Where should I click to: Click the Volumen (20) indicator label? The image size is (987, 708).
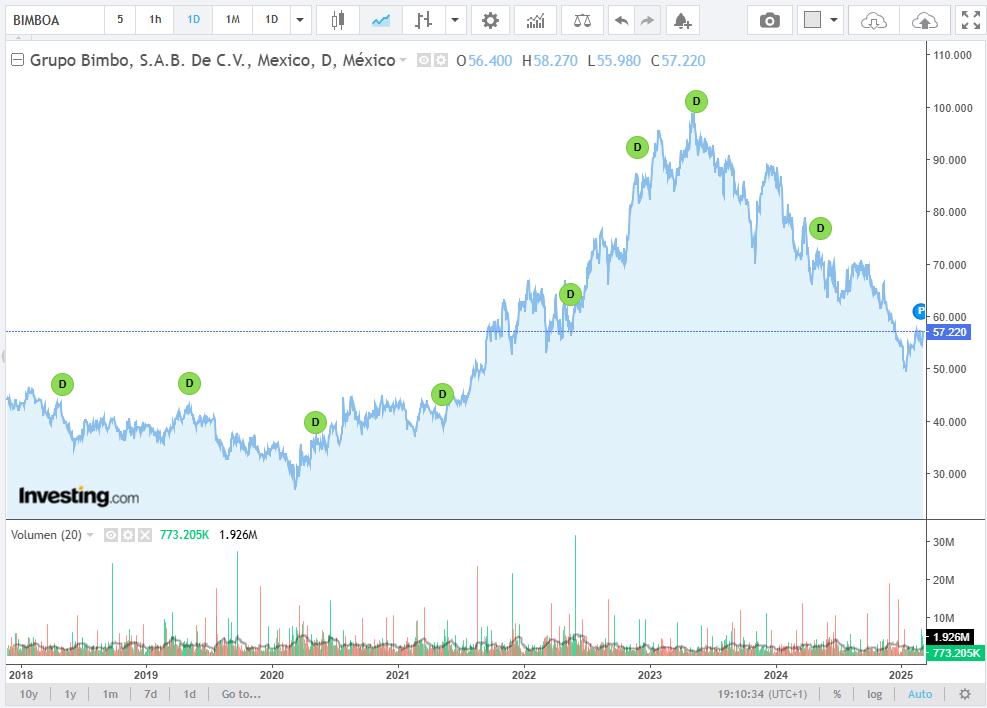[47, 535]
